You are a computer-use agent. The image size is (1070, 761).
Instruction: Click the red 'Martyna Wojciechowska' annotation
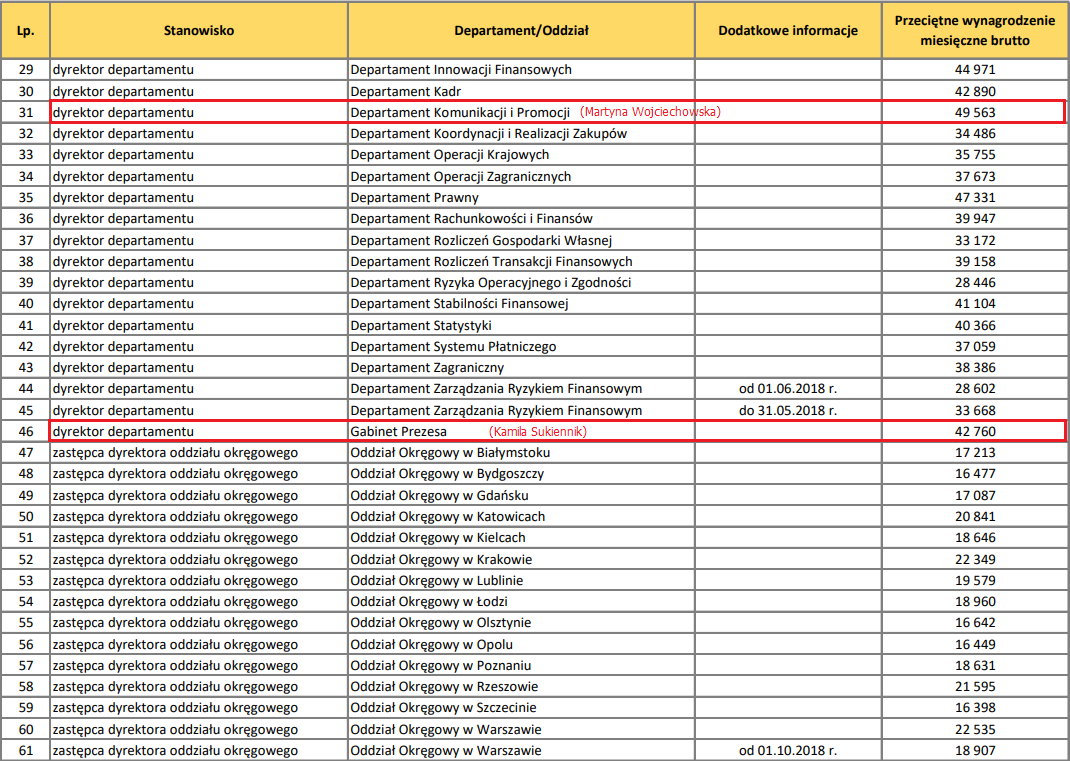click(650, 112)
